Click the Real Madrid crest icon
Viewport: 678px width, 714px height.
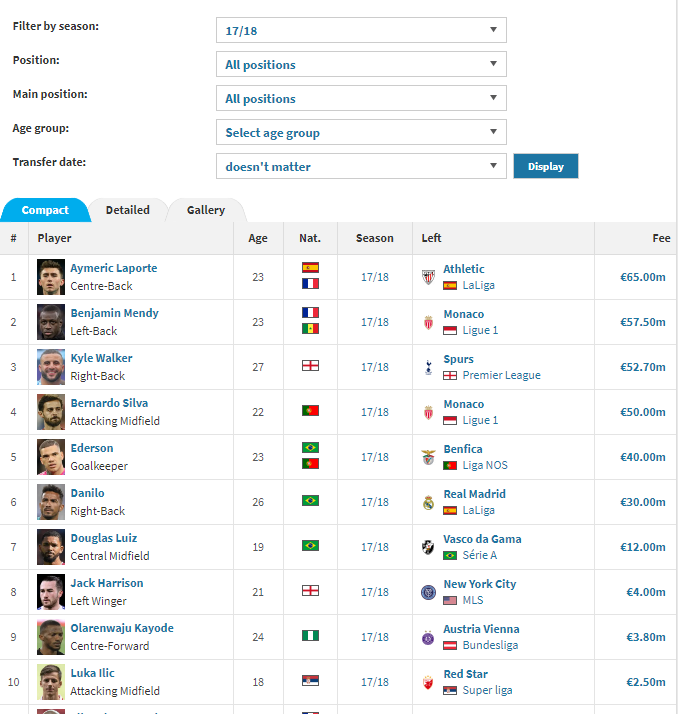428,502
